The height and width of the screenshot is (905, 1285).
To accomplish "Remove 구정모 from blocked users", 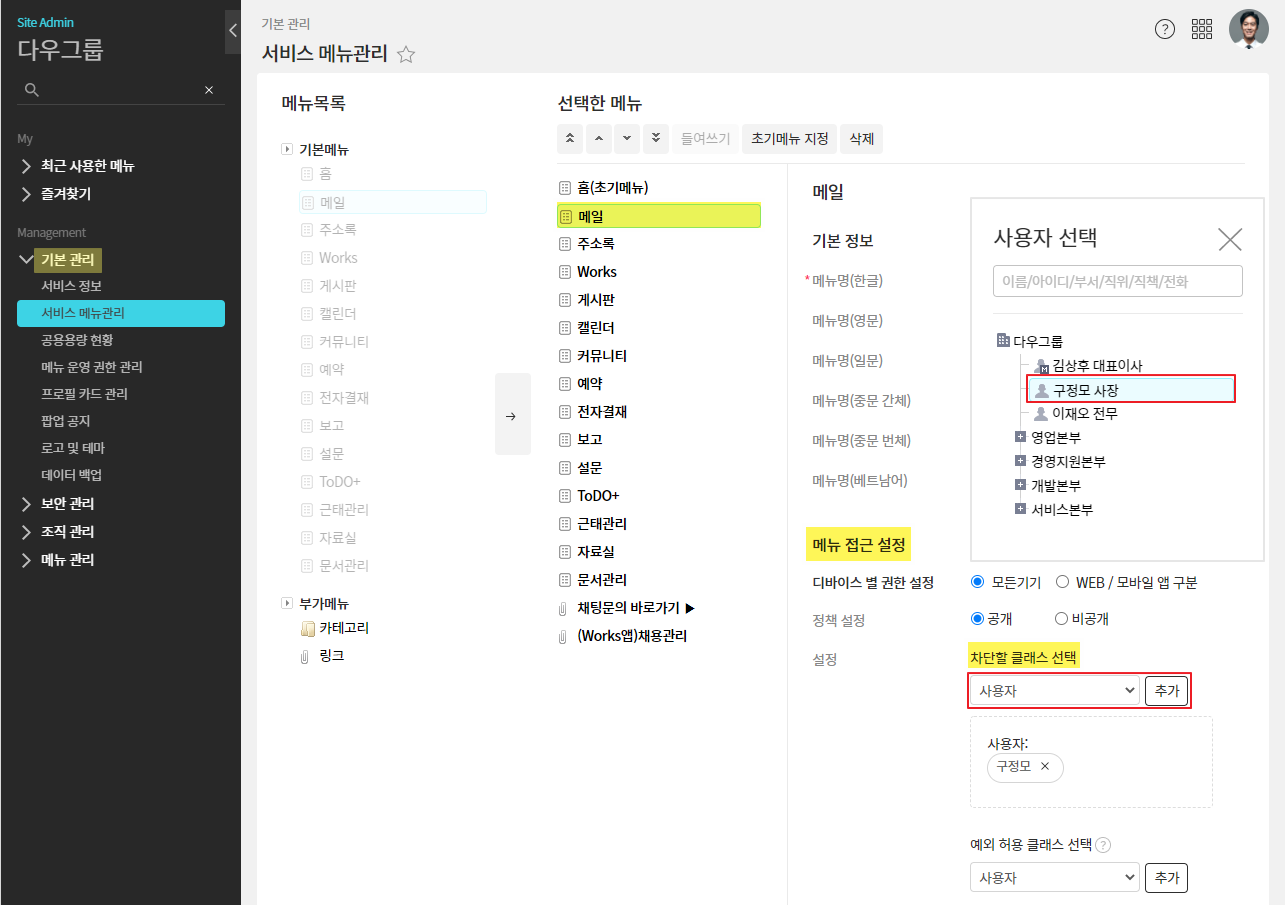I will tap(1045, 767).
